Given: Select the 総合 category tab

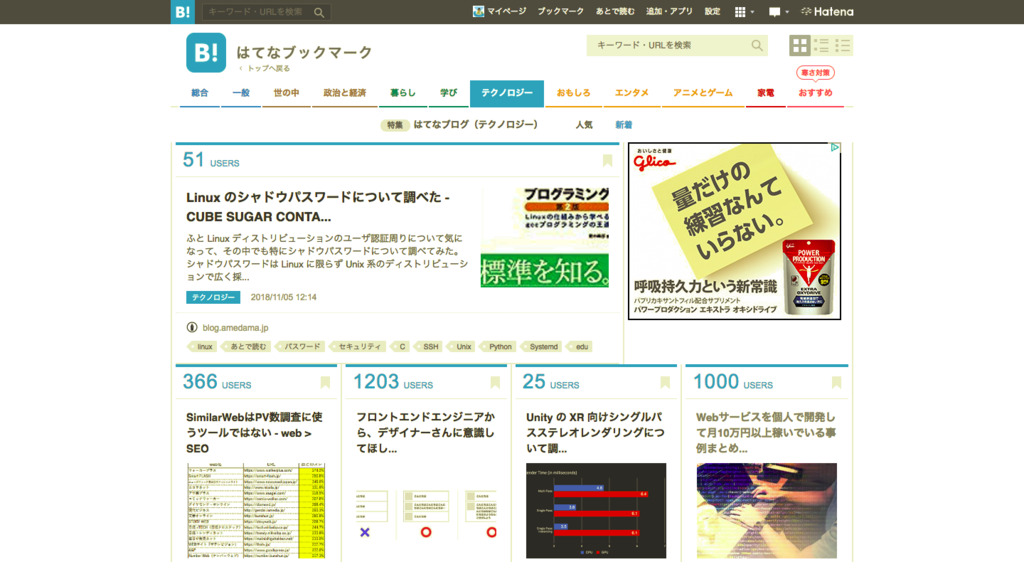Looking at the screenshot, I should (x=200, y=93).
